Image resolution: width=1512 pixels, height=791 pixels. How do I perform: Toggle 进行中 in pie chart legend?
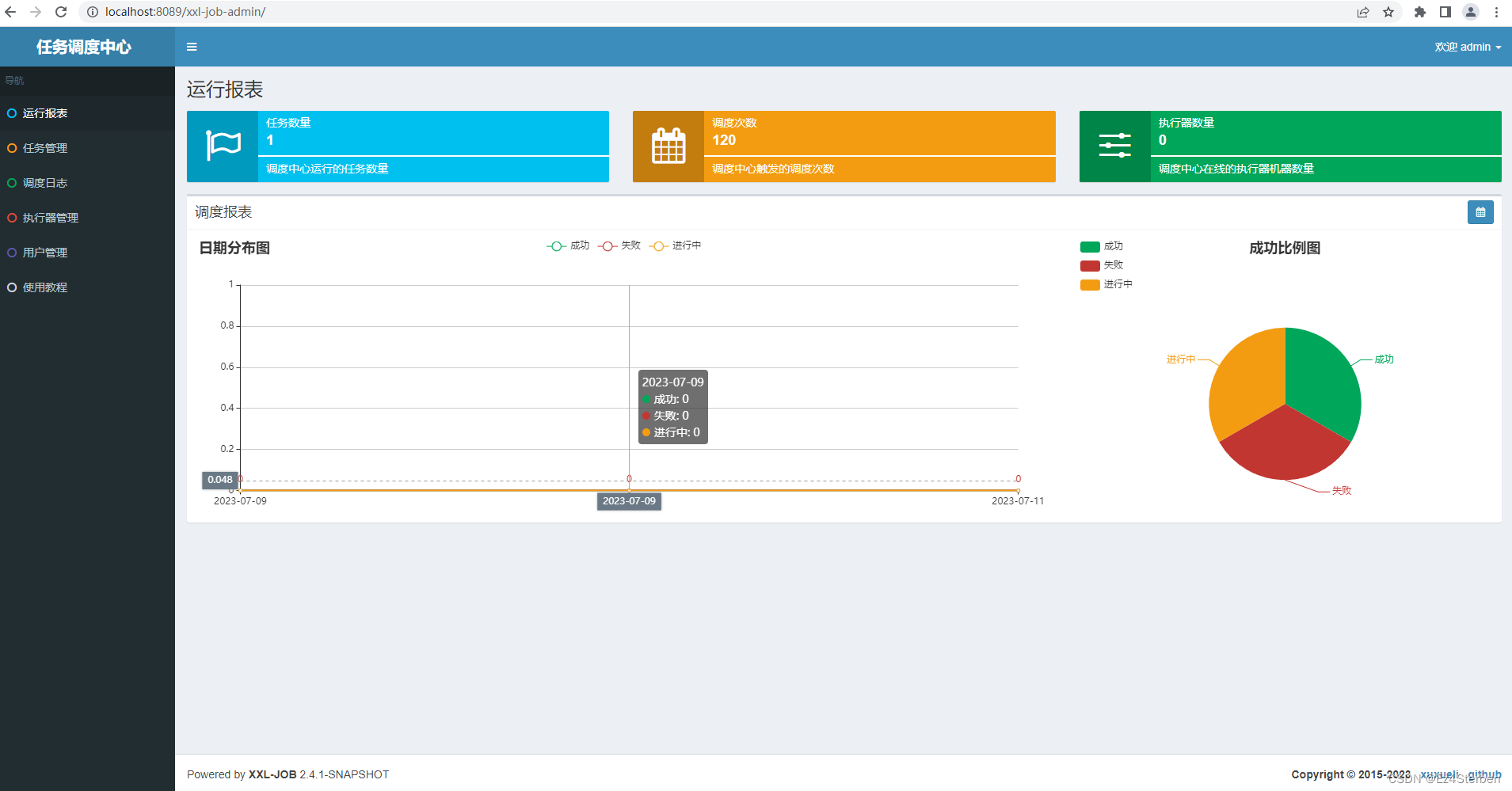click(1106, 284)
